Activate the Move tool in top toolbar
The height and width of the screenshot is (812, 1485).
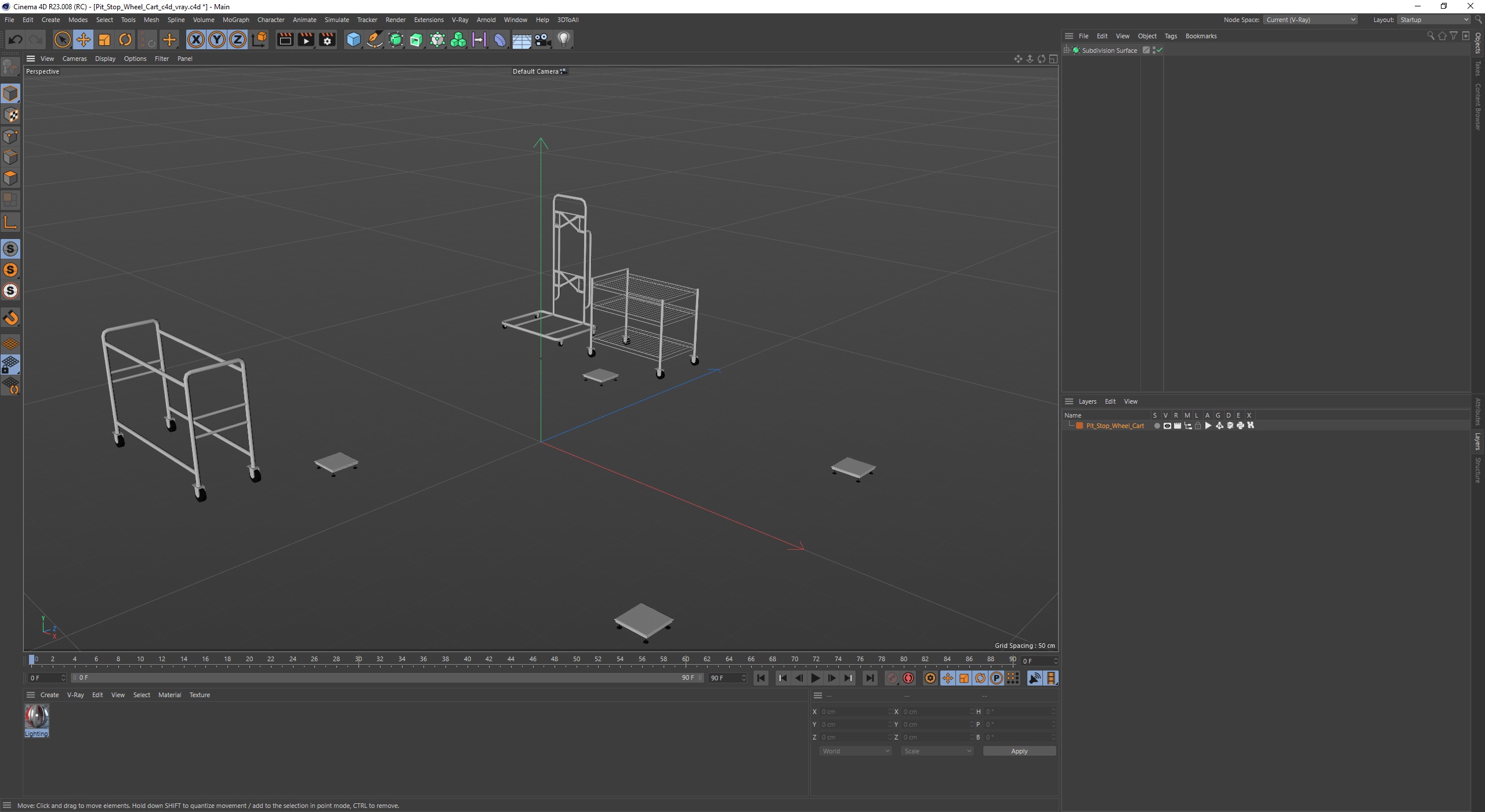point(83,39)
